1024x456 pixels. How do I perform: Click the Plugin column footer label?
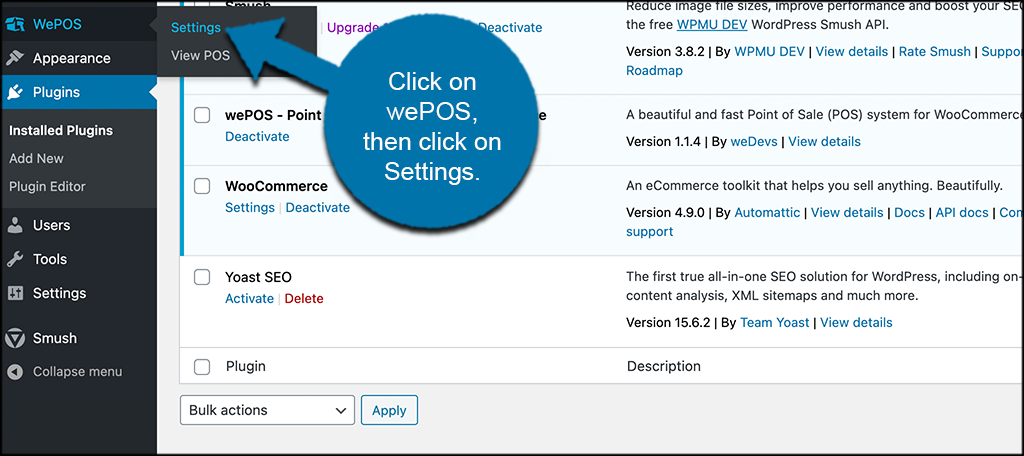pyautogui.click(x=246, y=366)
